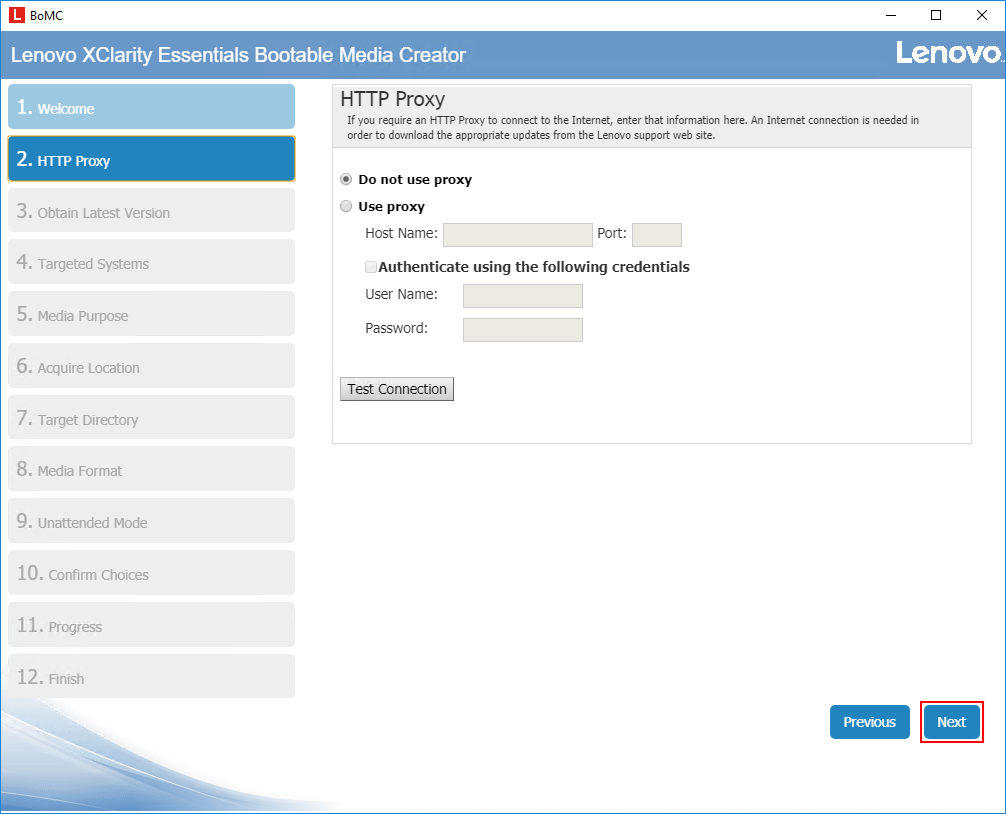Open step 6 Acquire Location
The height and width of the screenshot is (814, 1006).
point(151,366)
